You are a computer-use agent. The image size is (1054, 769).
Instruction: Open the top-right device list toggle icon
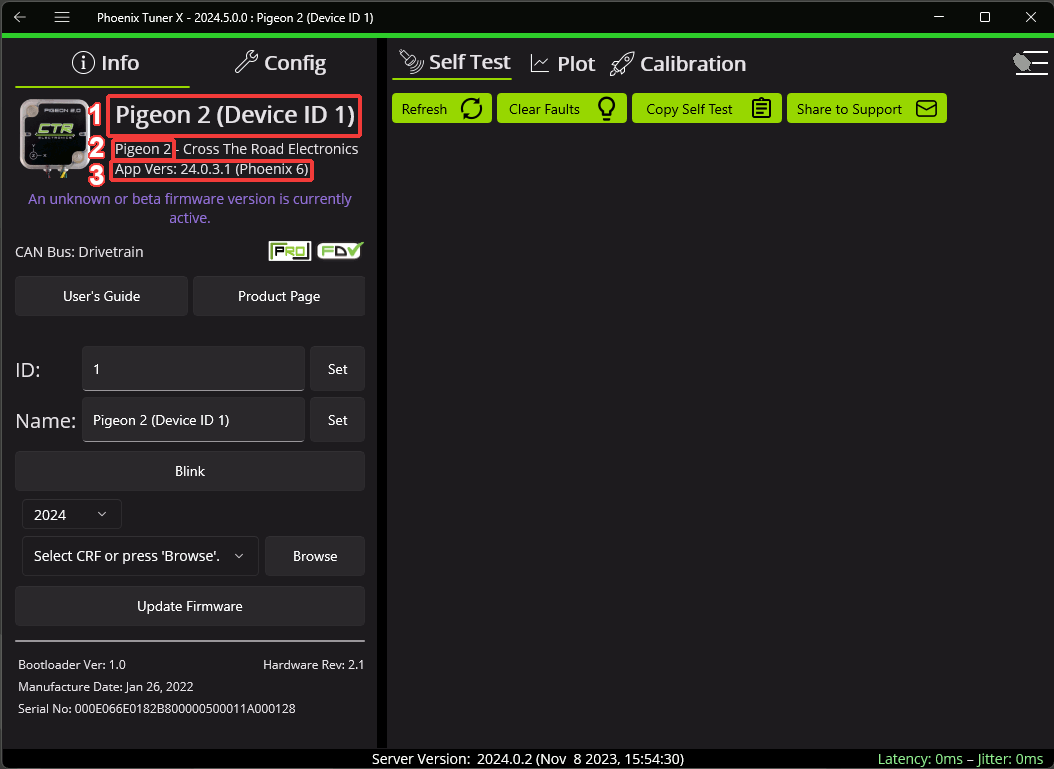tap(1030, 64)
